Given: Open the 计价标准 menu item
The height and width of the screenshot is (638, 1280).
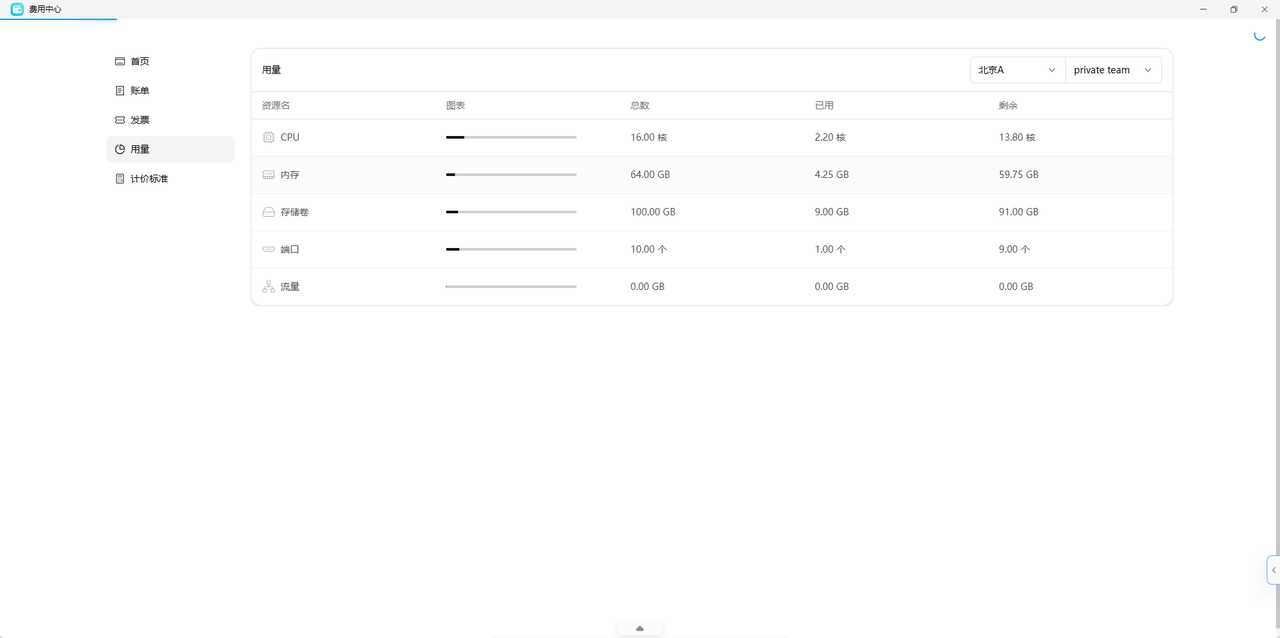Looking at the screenshot, I should (171, 179).
